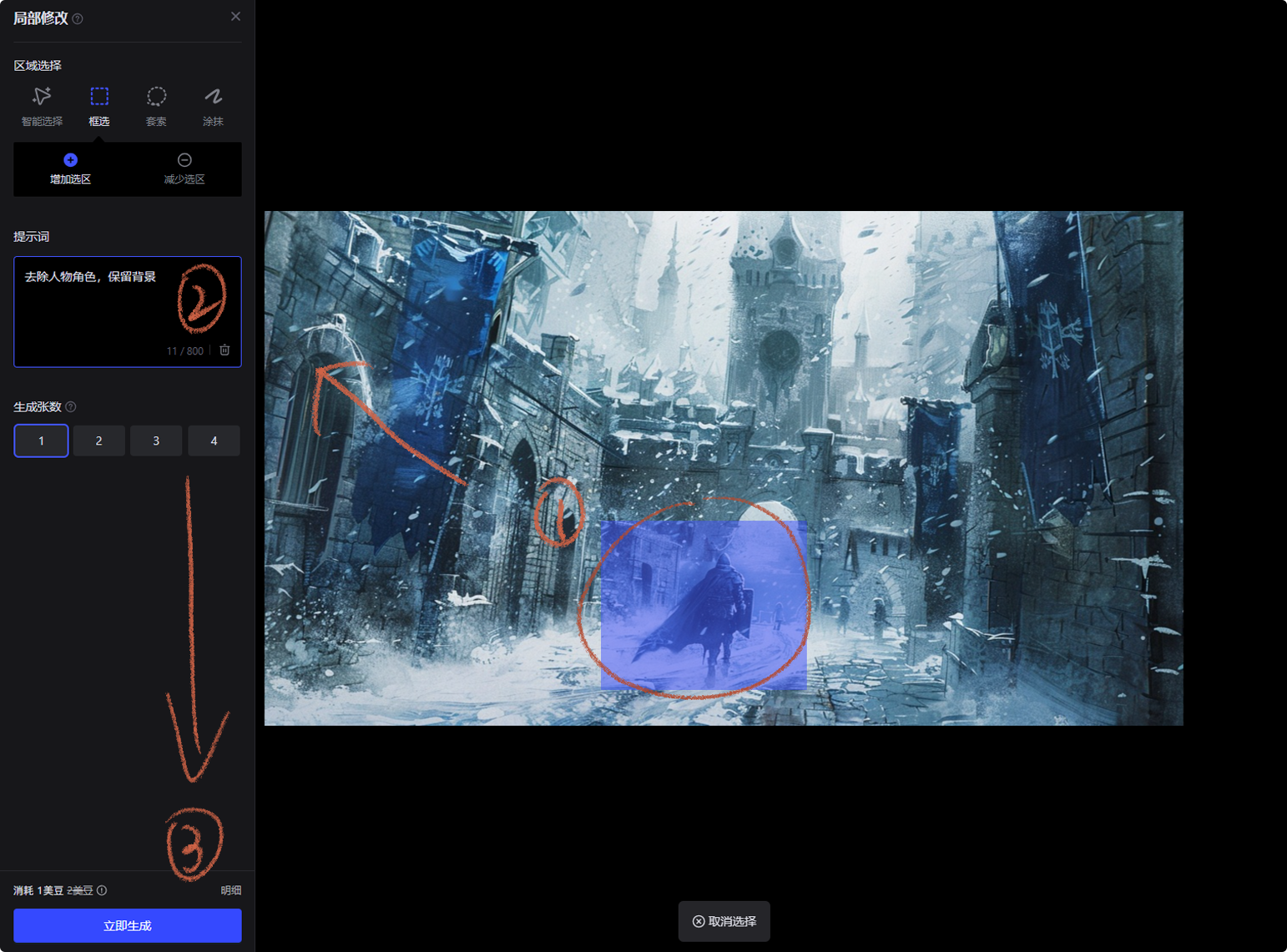Set generation count to 2
The image size is (1287, 952).
pos(98,441)
